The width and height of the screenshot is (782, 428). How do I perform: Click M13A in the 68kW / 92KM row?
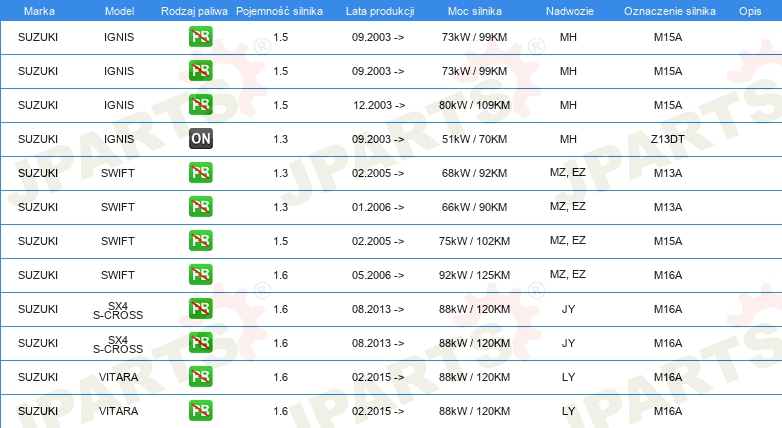tap(668, 173)
